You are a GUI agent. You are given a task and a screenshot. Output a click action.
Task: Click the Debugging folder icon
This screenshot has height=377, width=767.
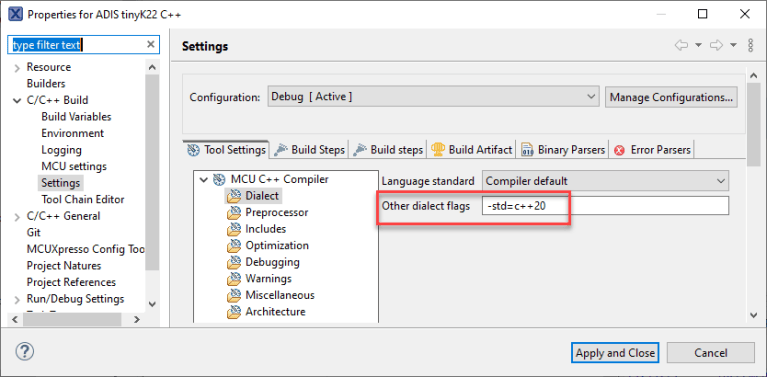pos(234,262)
